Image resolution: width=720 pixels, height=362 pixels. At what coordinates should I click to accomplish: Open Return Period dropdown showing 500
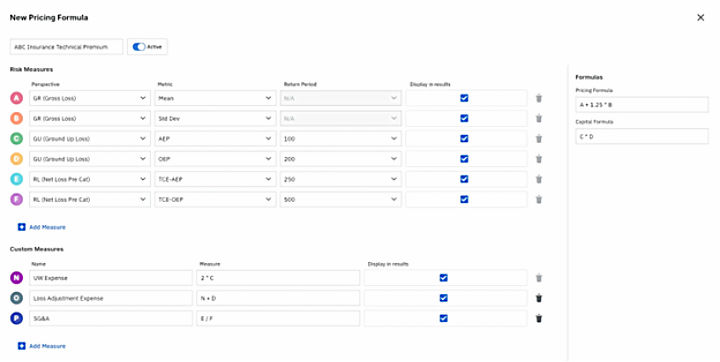[x=341, y=199]
